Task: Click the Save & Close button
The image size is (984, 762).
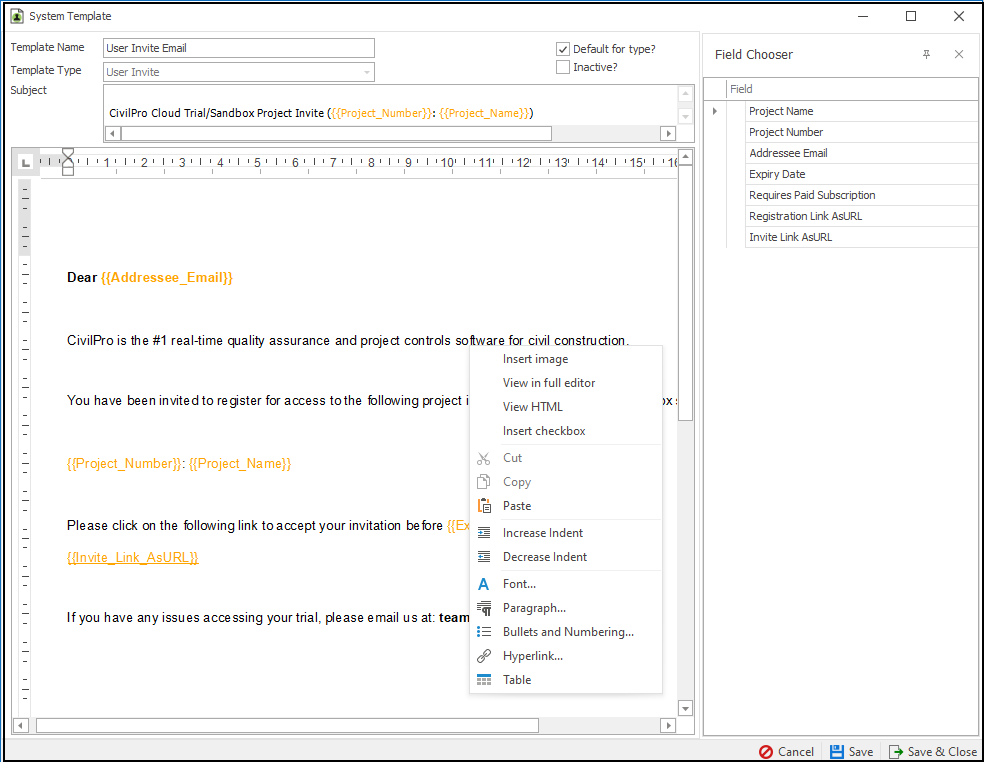Action: coord(932,752)
